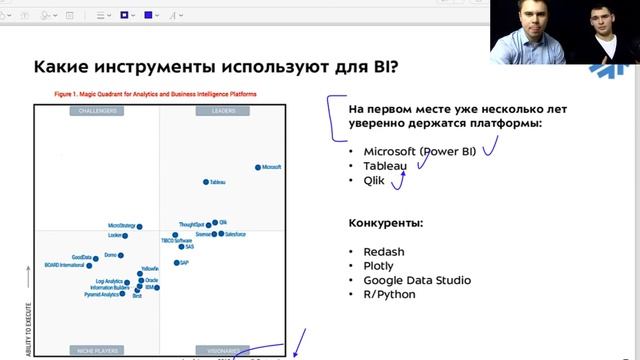Click the slide title 'Какие инструменты используют для BI?'
The height and width of the screenshot is (360, 640).
click(x=216, y=67)
